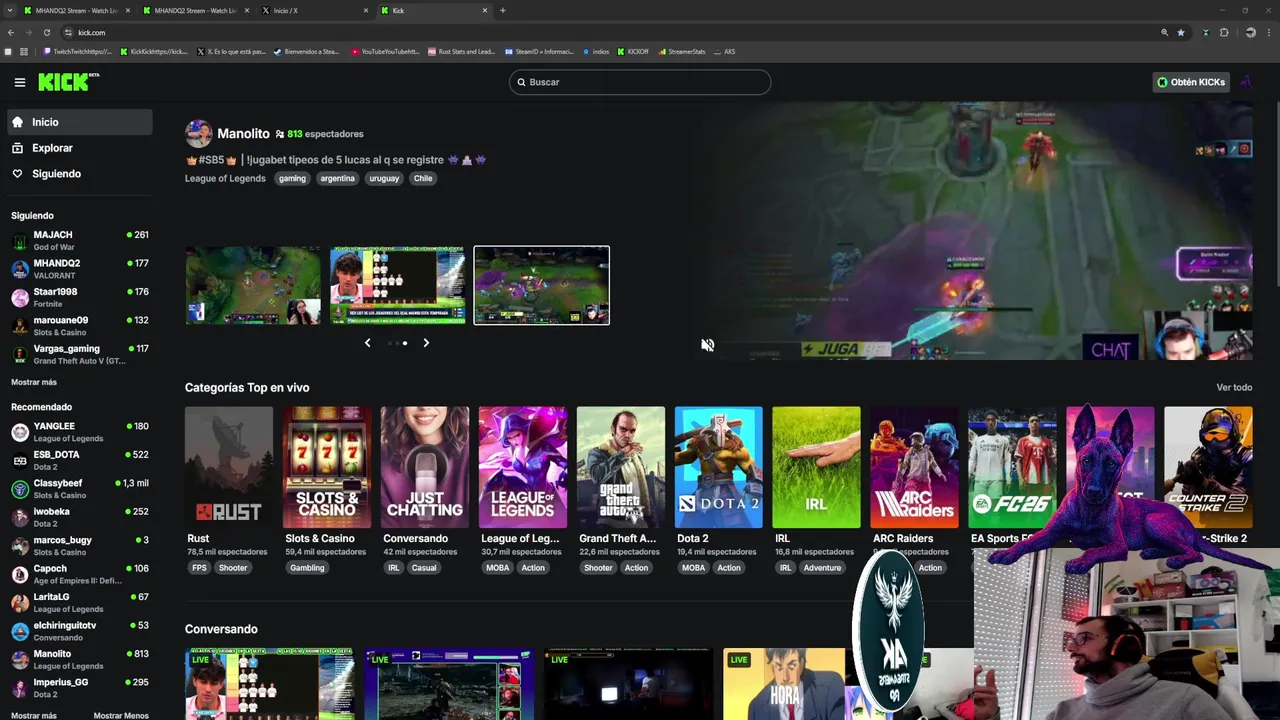Select first carousel stream thumbnail

point(253,285)
